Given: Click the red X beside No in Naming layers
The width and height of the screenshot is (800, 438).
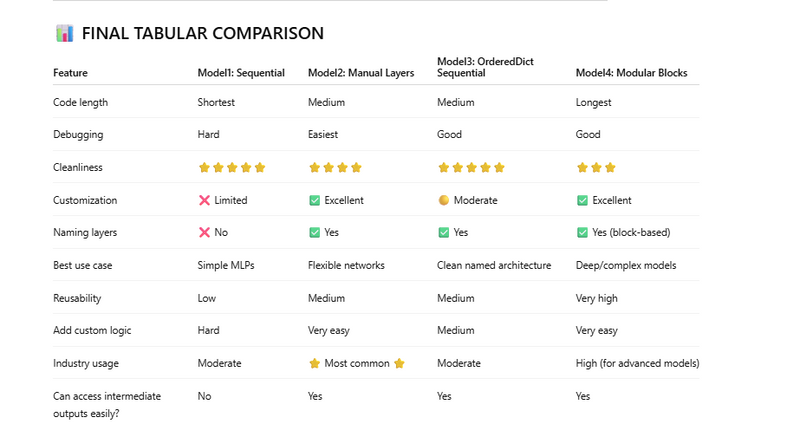Looking at the screenshot, I should point(204,232).
